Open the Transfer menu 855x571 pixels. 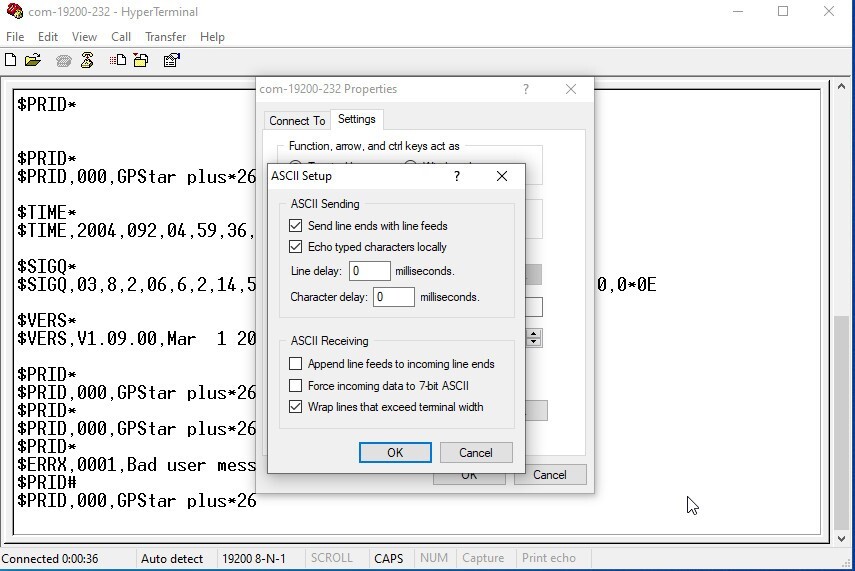click(165, 37)
